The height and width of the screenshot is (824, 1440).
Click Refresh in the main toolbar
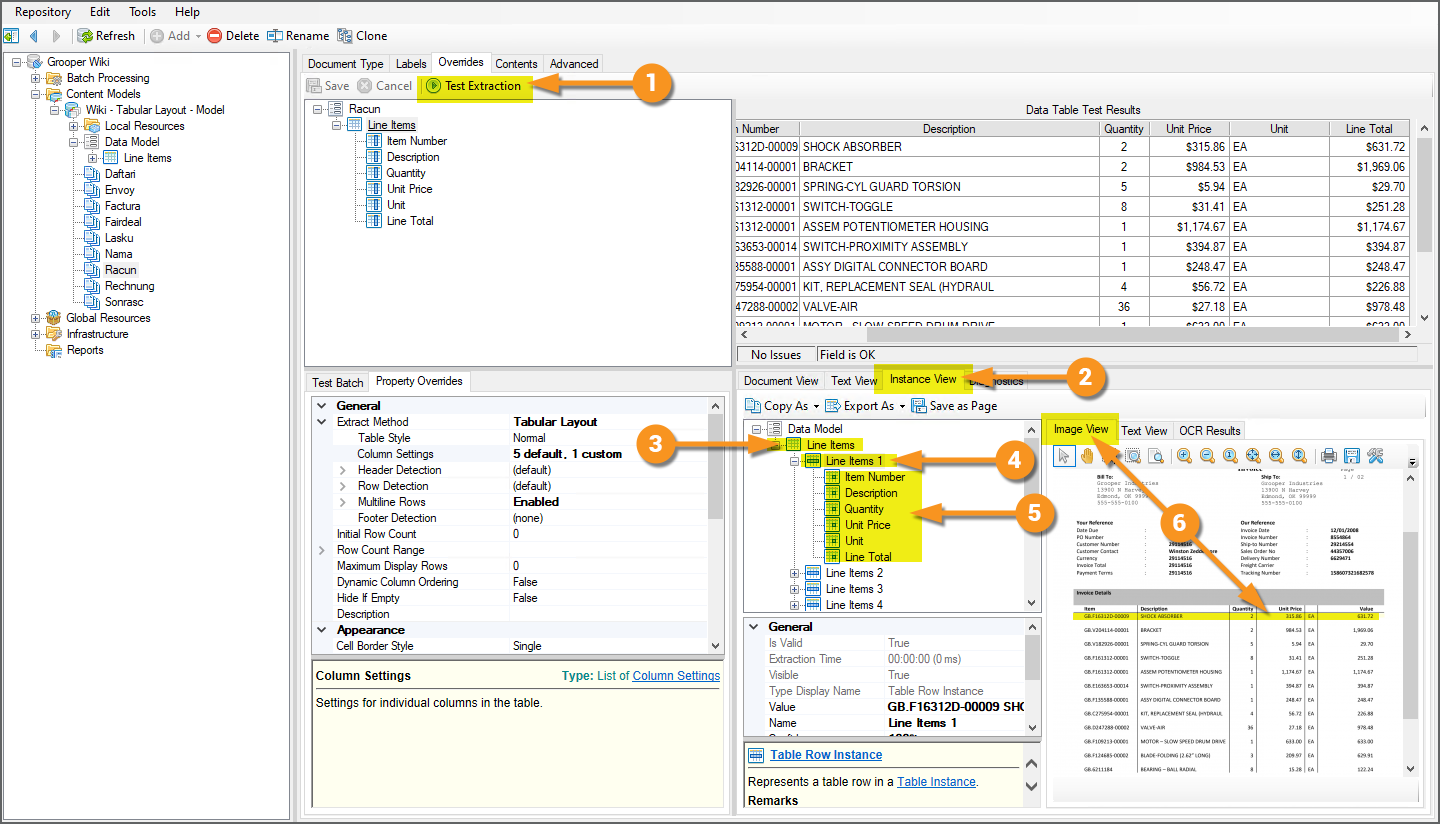[x=106, y=36]
